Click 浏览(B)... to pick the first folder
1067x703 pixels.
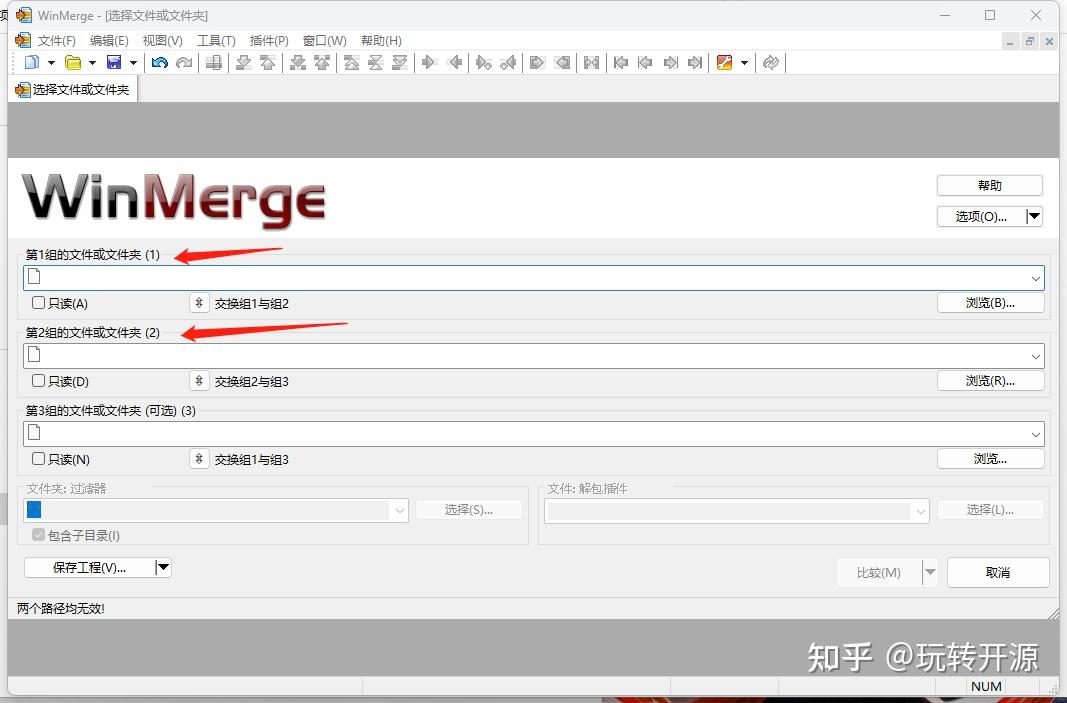click(x=990, y=302)
